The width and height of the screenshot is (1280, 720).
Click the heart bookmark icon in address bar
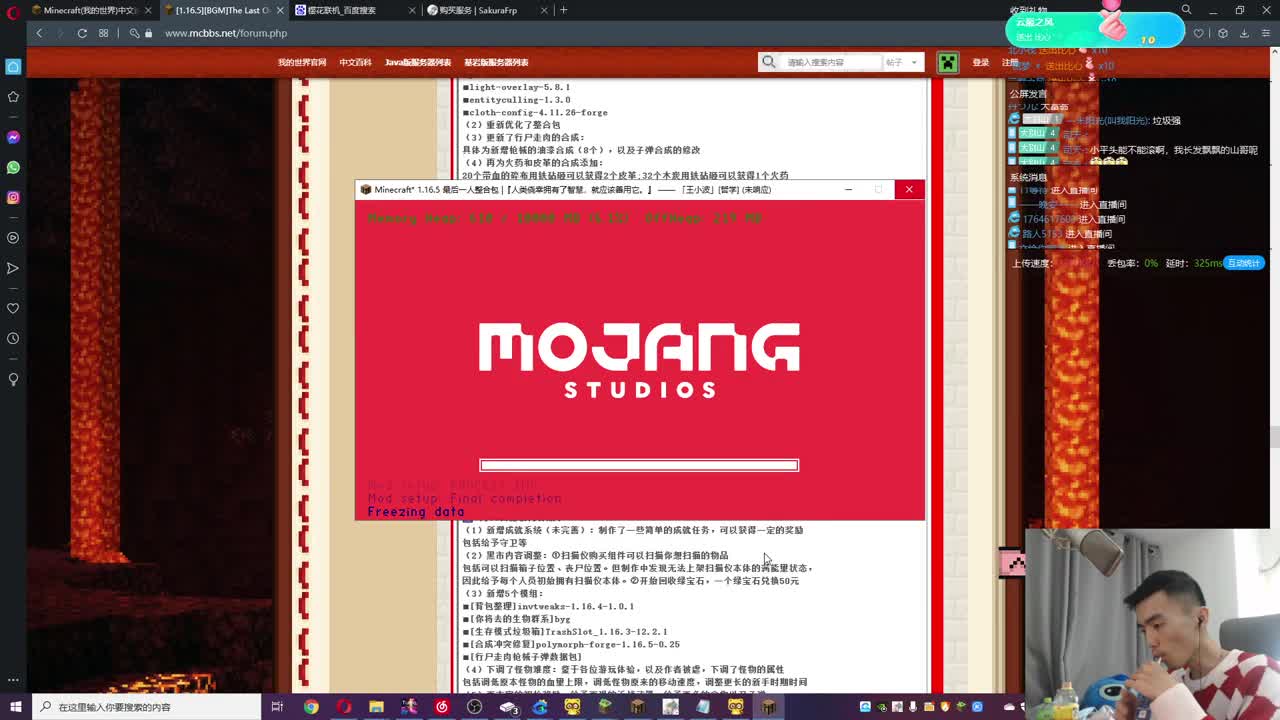point(1198,33)
